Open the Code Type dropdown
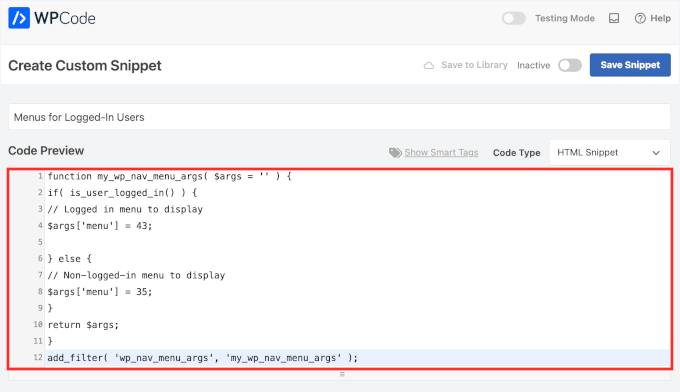Screen dimensions: 680x392 point(609,152)
